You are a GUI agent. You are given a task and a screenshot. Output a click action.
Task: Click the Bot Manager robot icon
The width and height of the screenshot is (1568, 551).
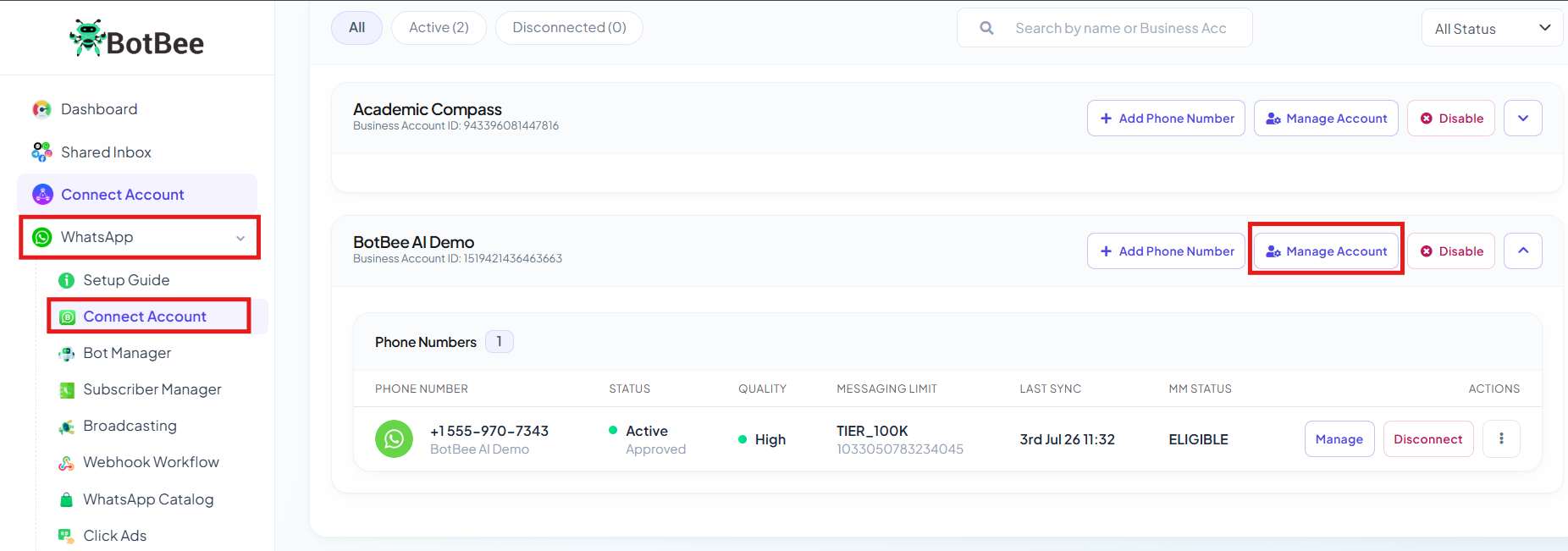66,354
